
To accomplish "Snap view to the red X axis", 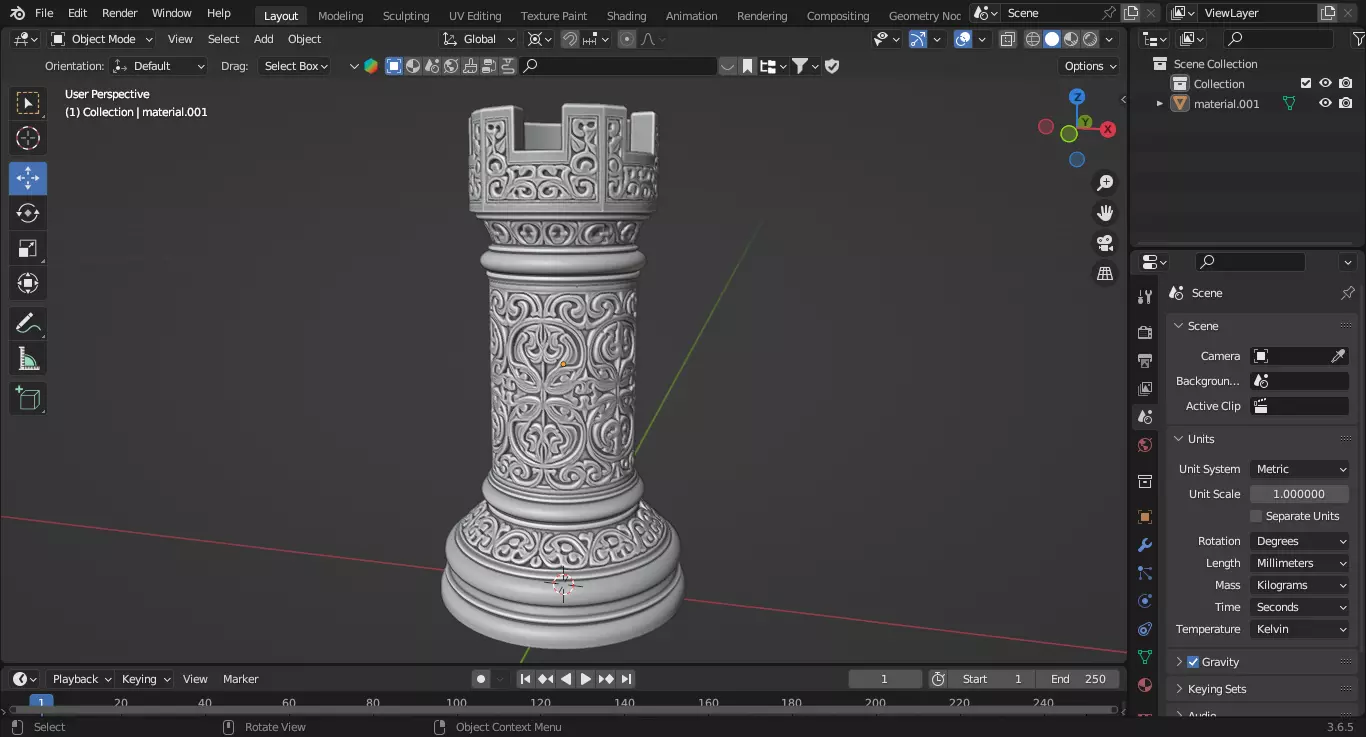I will pos(1108,129).
